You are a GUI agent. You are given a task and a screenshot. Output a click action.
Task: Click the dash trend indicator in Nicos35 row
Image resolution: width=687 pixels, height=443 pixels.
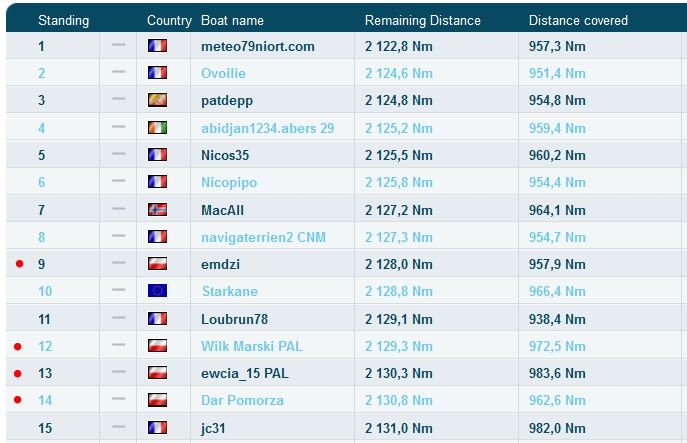tap(119, 155)
